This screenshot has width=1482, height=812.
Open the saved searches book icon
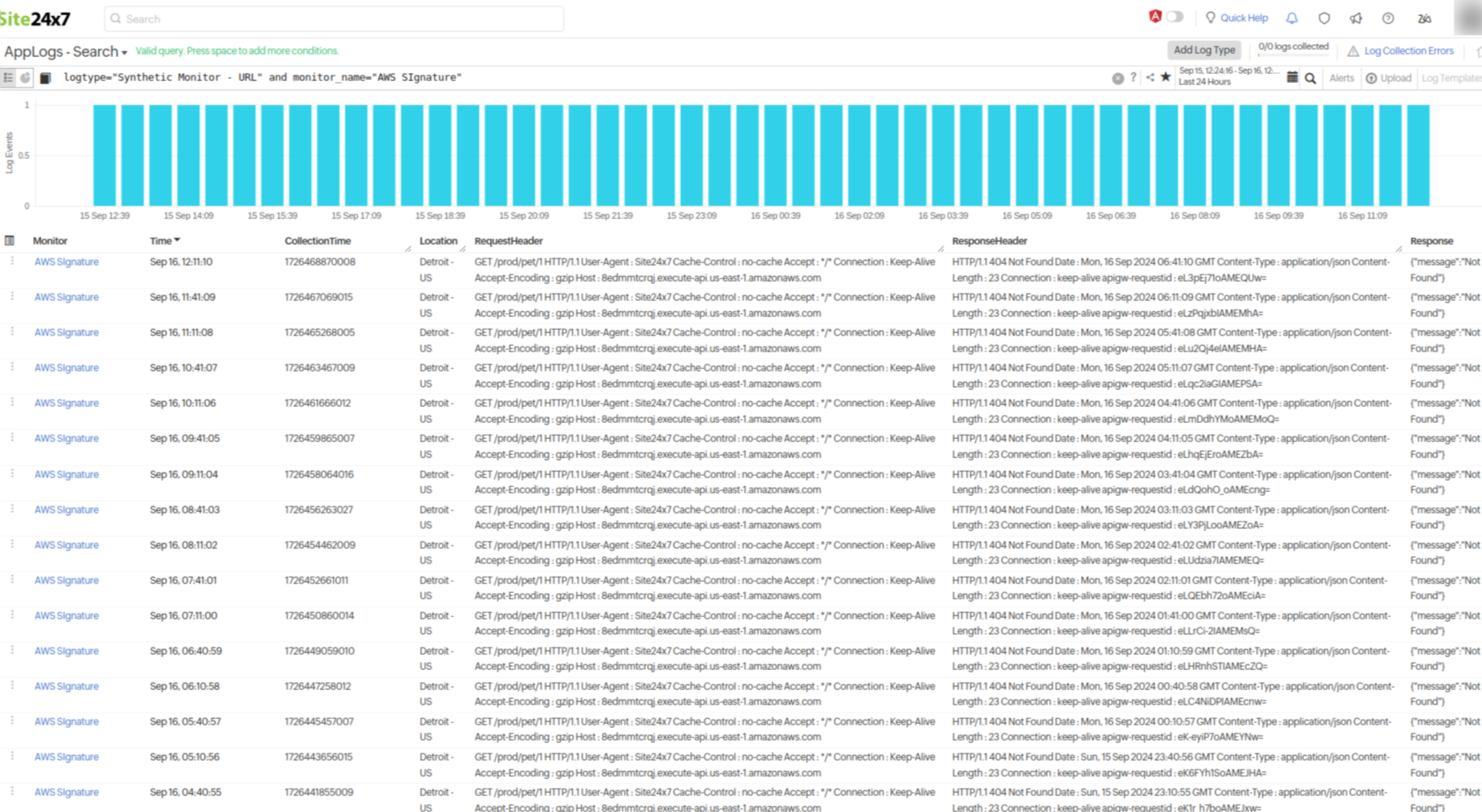[x=46, y=77]
